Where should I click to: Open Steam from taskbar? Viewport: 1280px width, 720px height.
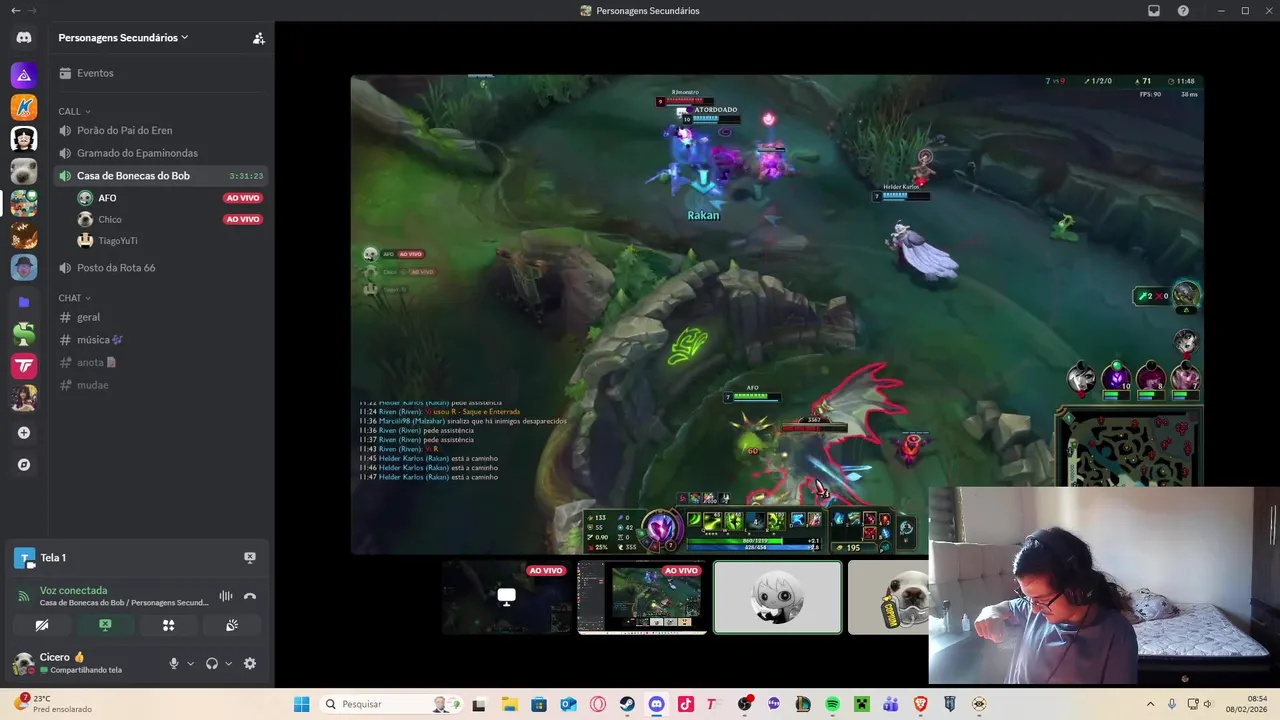pyautogui.click(x=626, y=704)
